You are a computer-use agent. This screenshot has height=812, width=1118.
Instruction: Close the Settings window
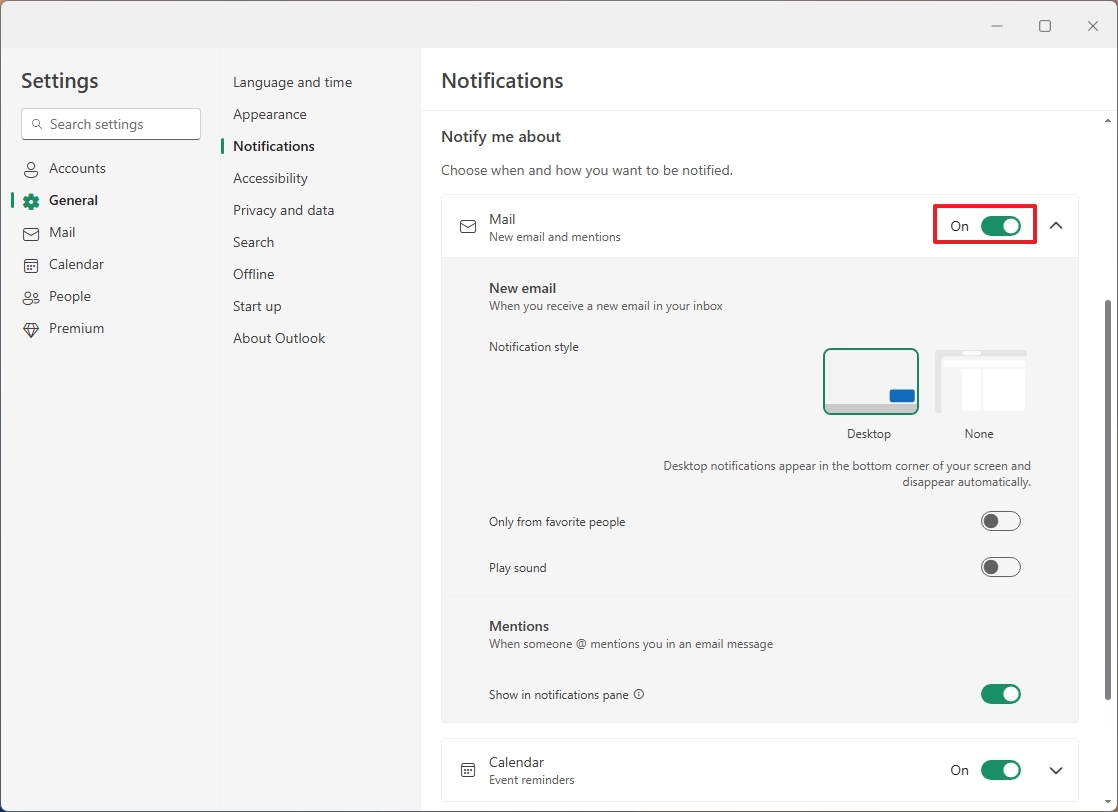[x=1092, y=26]
